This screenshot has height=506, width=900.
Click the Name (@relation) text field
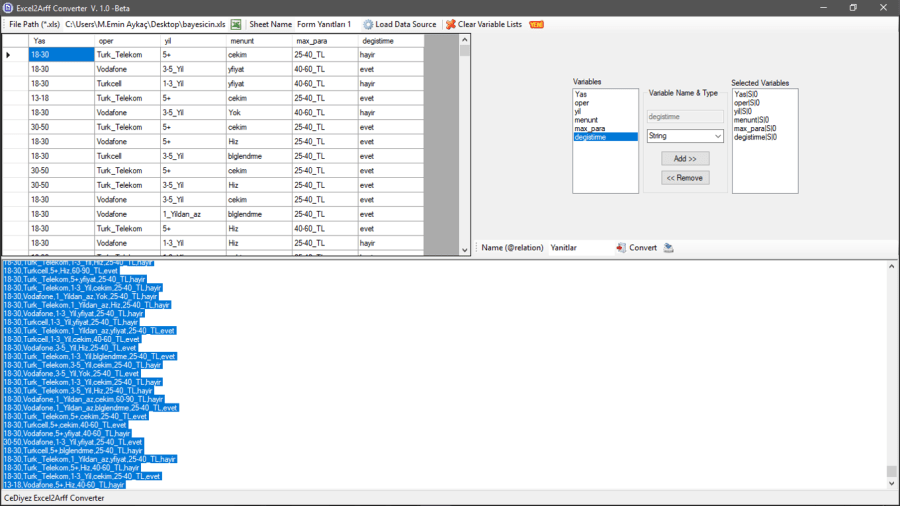click(578, 248)
